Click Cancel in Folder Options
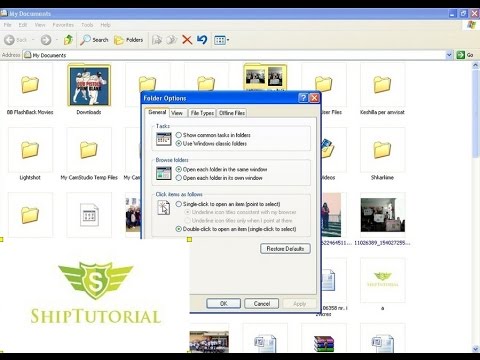Screen dimensions: 480x360 click(x=262, y=304)
